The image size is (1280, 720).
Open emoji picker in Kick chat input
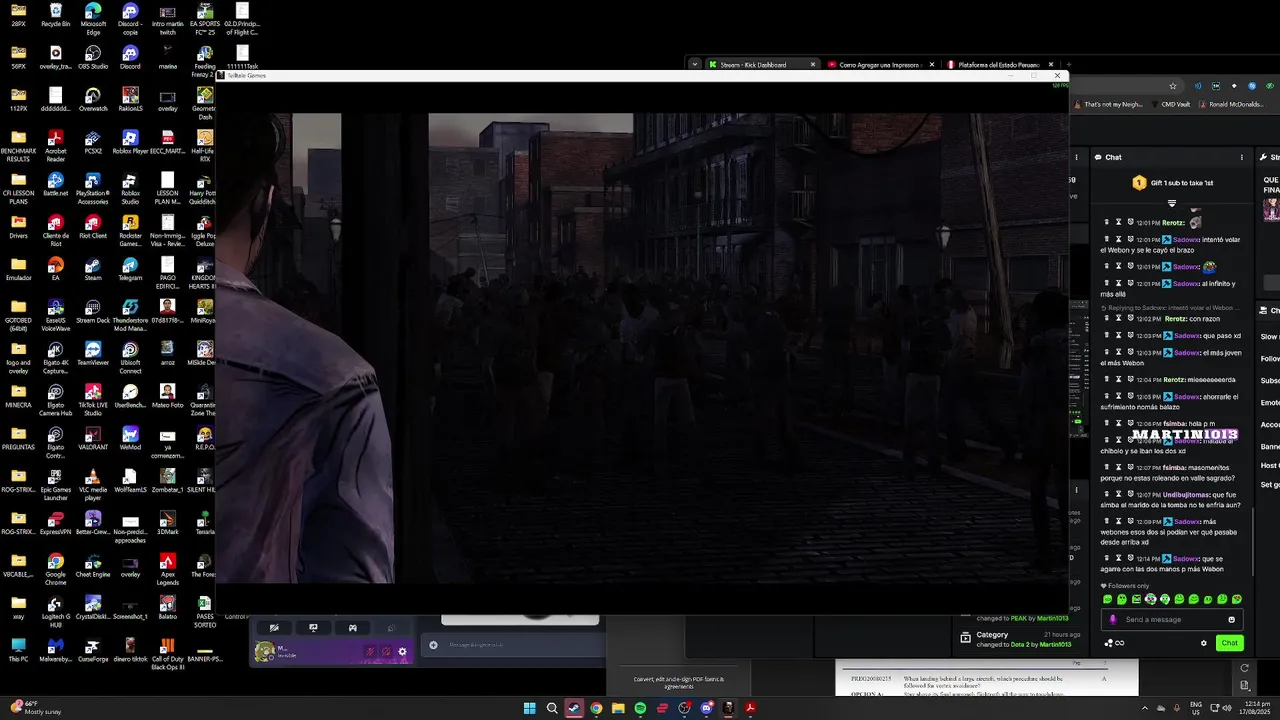pyautogui.click(x=1231, y=619)
